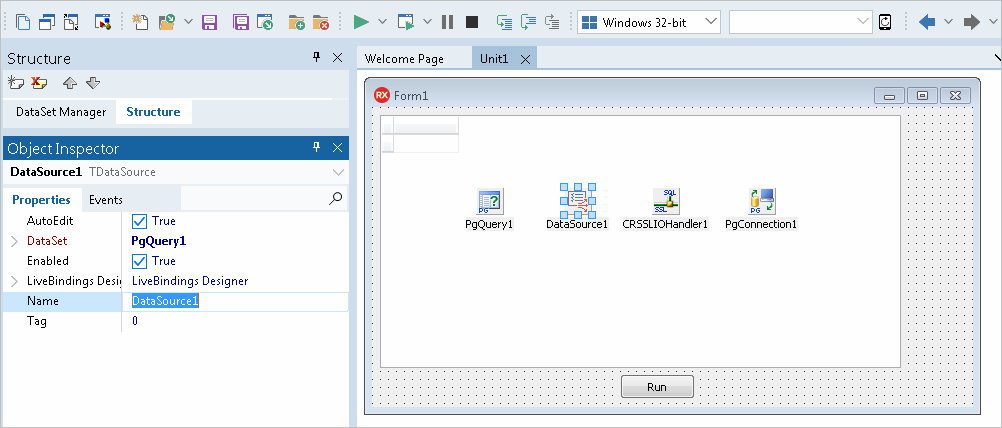Click delete item icon in Structure toolbar
Viewport: 1002px width, 428px height.
click(x=40, y=82)
